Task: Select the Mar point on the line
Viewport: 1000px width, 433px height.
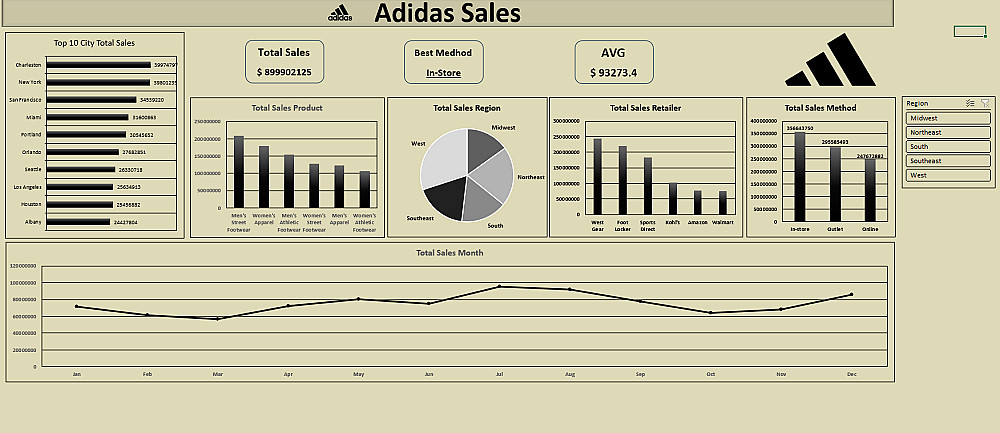Action: 217,319
